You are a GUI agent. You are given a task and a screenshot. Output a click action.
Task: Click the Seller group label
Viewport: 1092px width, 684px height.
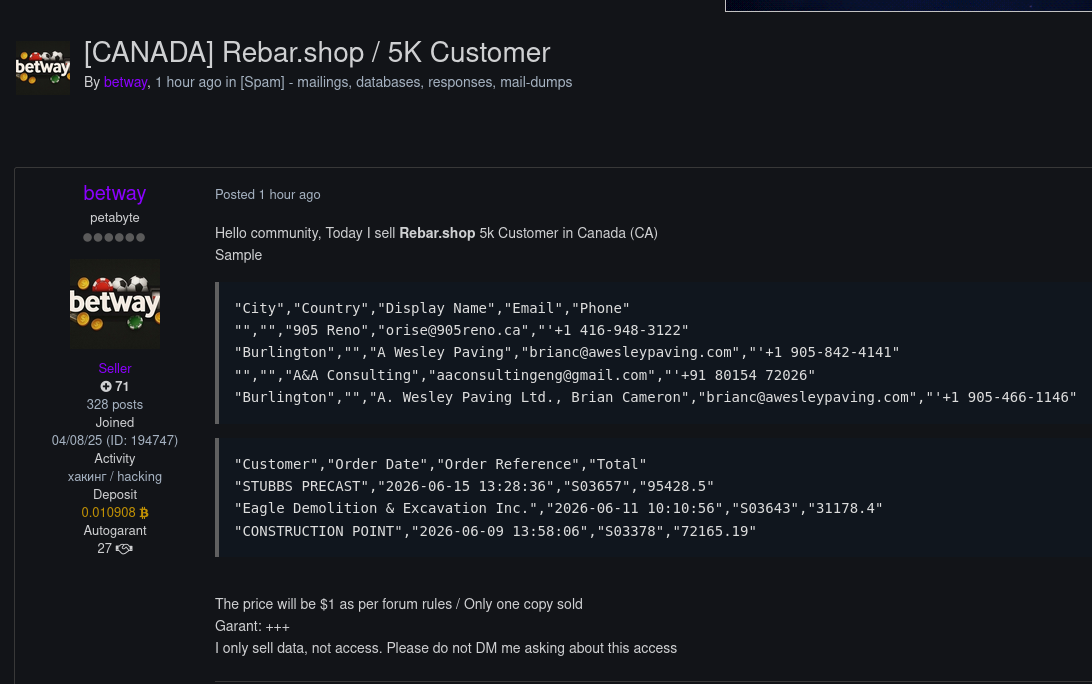[x=115, y=368]
